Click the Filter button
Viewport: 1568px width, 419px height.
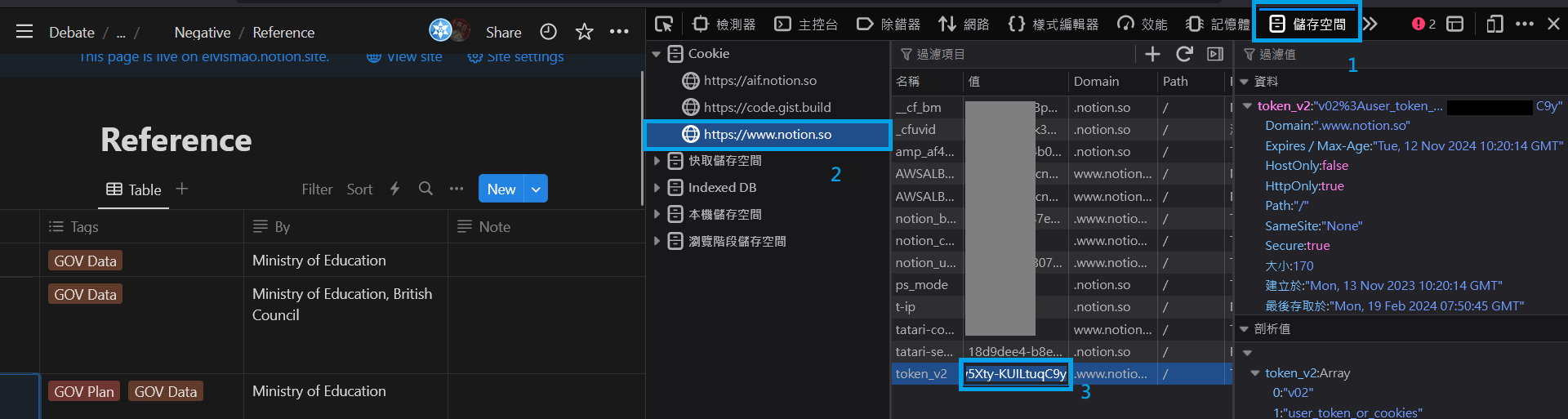pyautogui.click(x=317, y=189)
